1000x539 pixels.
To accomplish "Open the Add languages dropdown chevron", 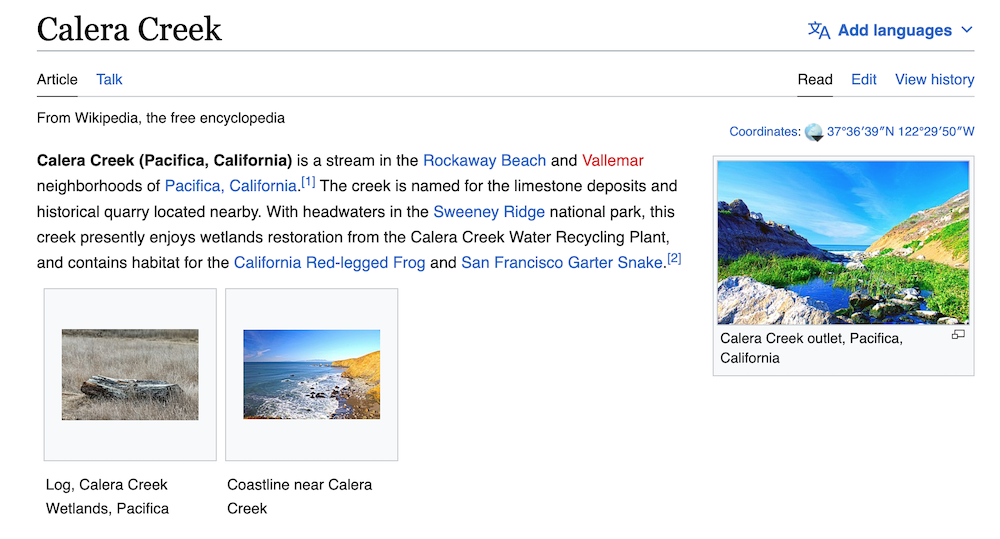I will coord(967,30).
